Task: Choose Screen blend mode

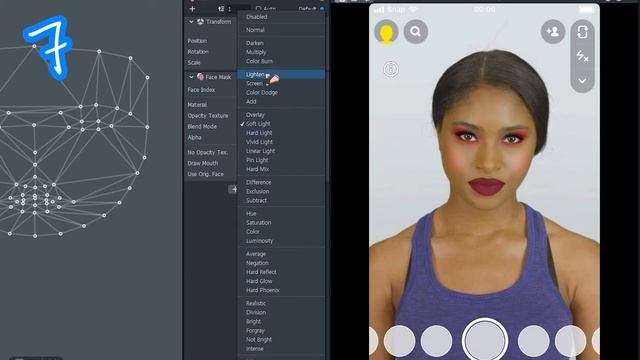Action: (254, 83)
